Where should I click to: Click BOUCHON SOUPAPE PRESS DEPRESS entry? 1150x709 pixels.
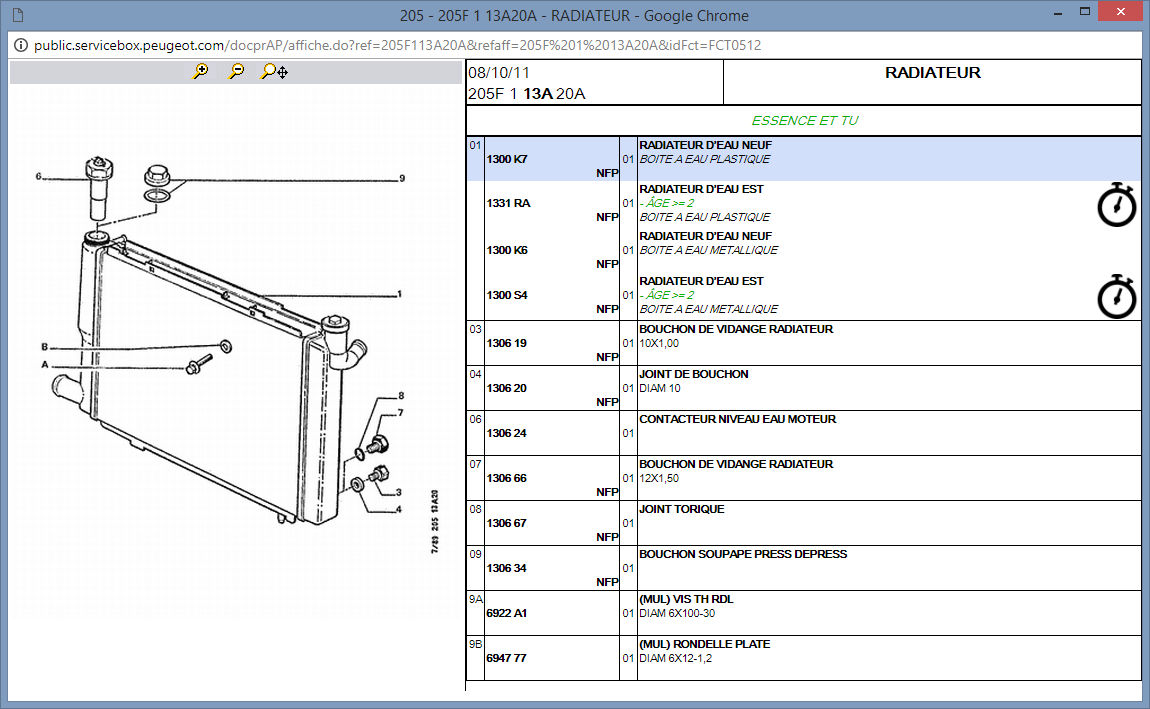coord(742,554)
